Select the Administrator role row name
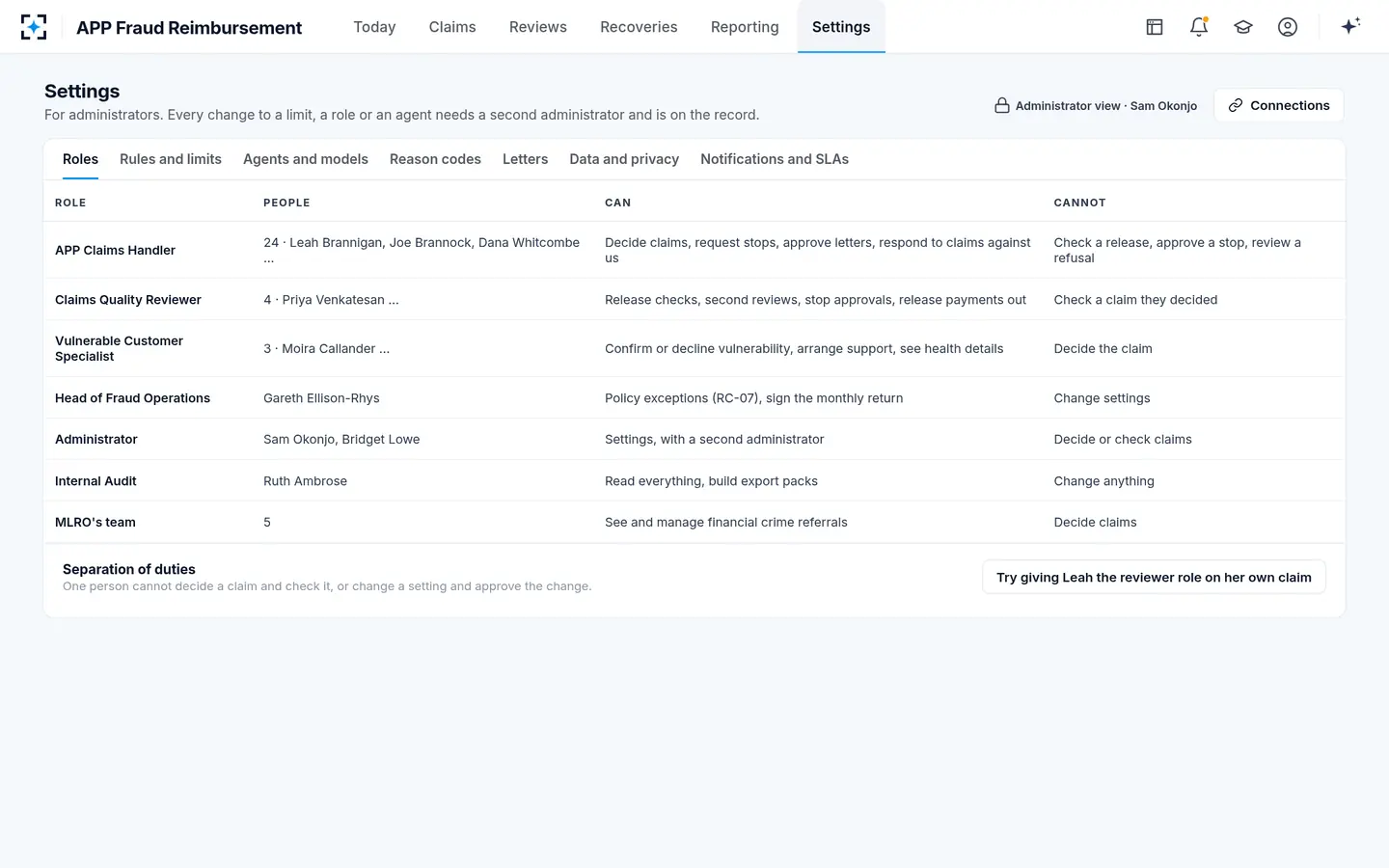The width and height of the screenshot is (1389, 868). [96, 439]
